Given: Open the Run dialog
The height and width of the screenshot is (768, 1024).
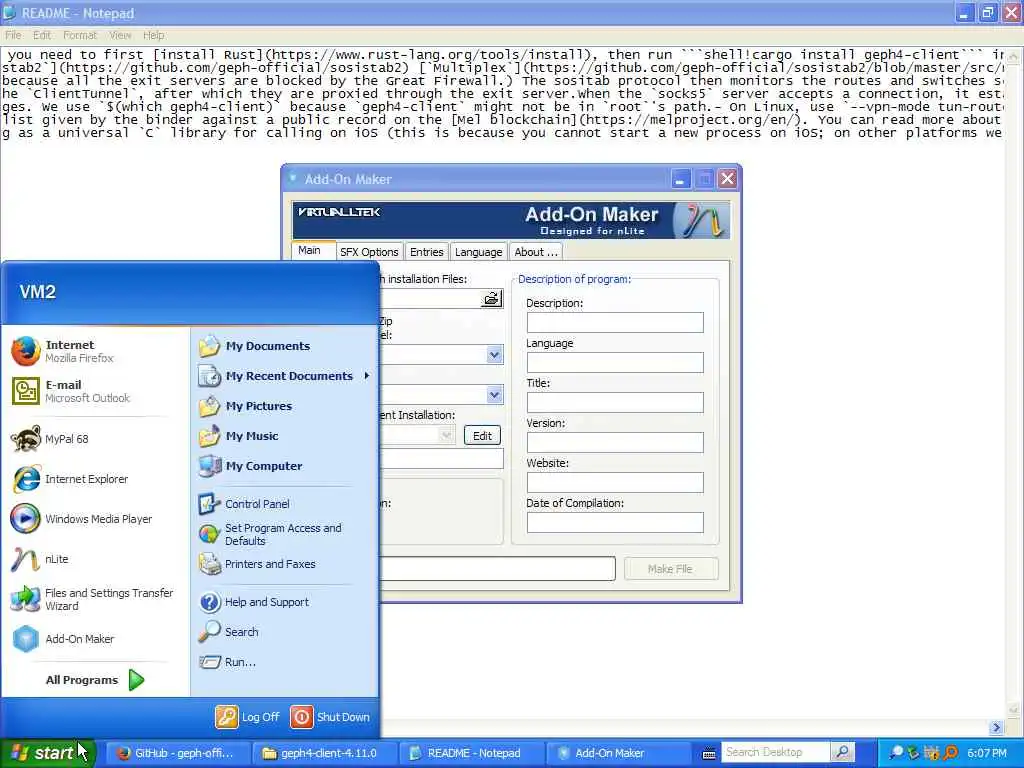Looking at the screenshot, I should click(x=227, y=662).
